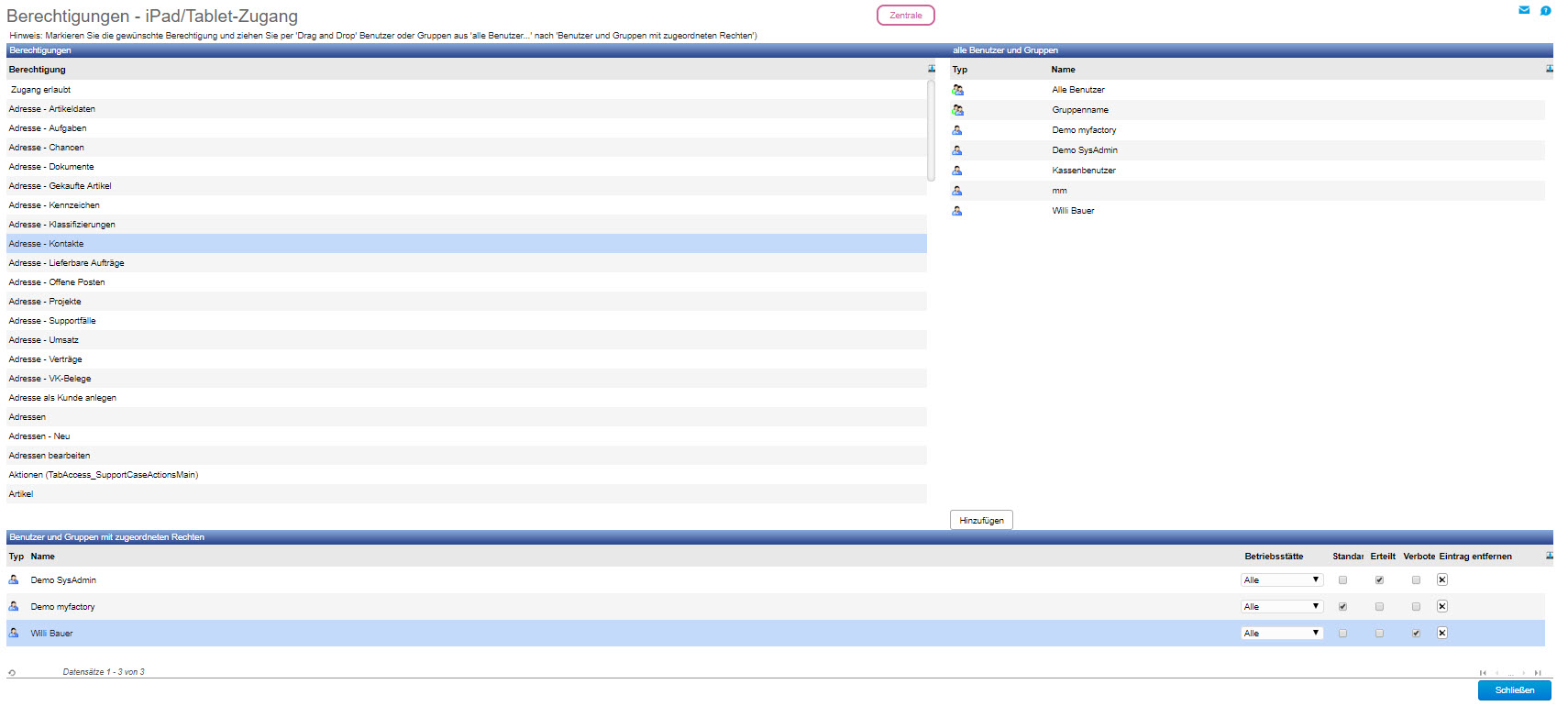Select the 'Zugang erlaubt' permission row
Screen dimensions: 1568x706
pos(41,90)
